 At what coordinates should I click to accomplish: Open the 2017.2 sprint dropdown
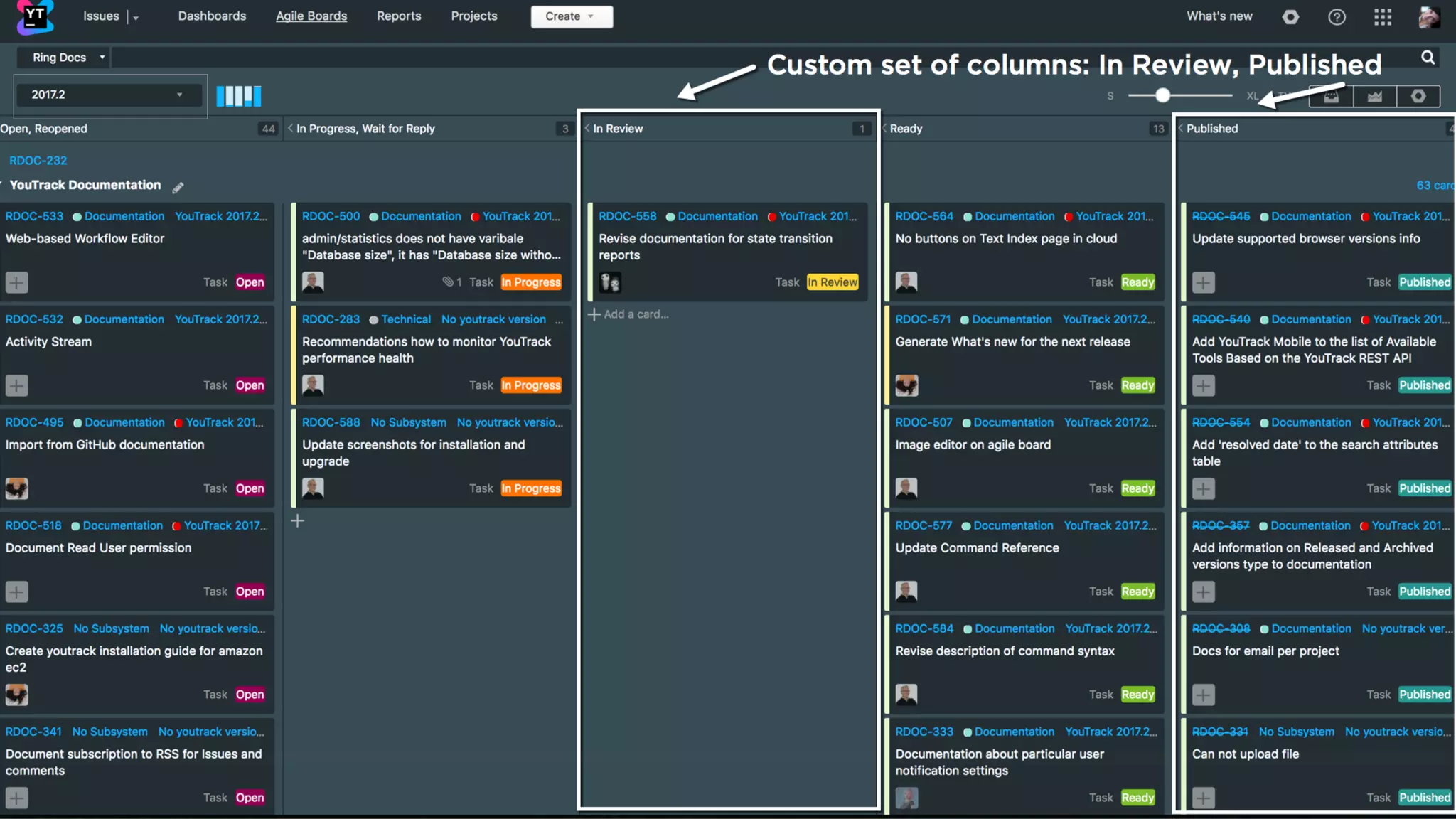107,95
